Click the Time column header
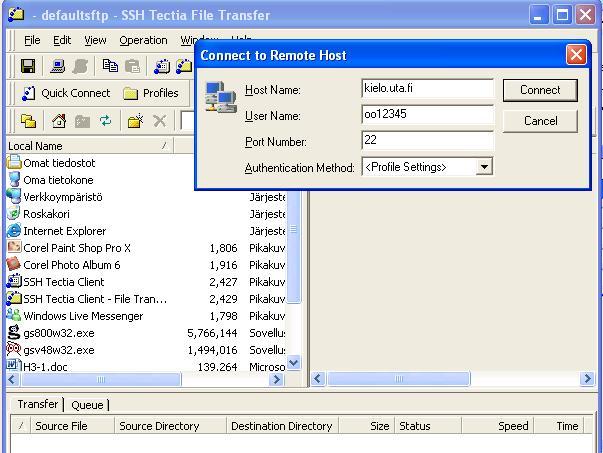Viewport: 603px width, 453px height. coord(559,426)
